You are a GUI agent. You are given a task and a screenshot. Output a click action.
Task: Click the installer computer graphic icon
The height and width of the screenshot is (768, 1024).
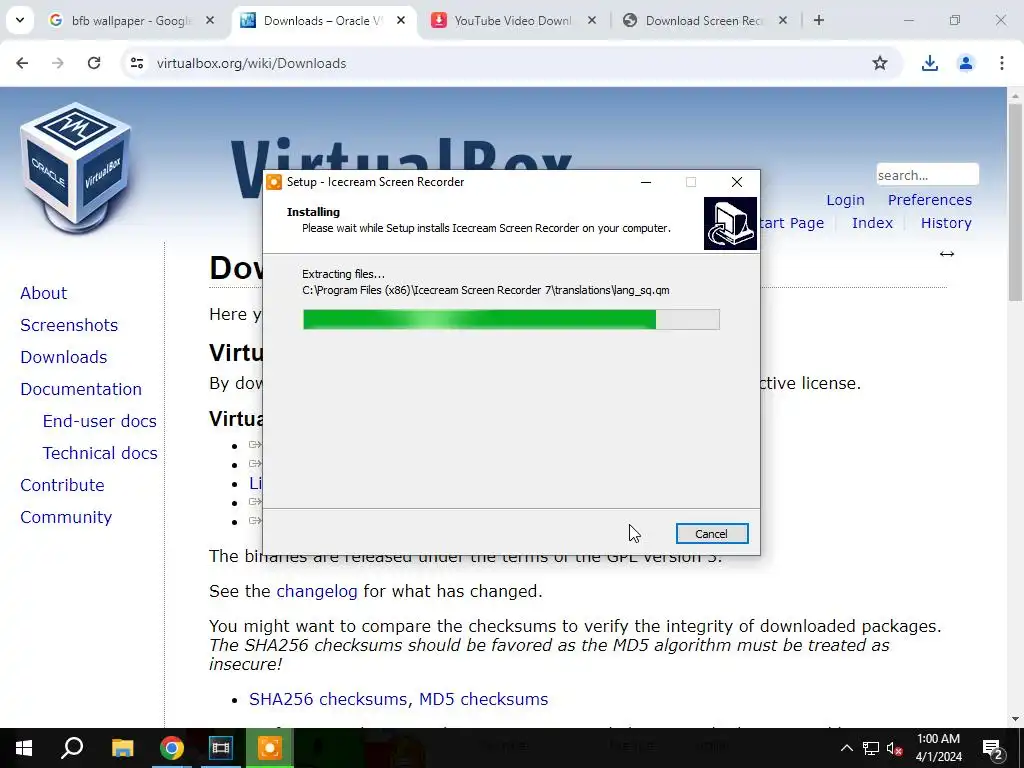click(x=730, y=223)
